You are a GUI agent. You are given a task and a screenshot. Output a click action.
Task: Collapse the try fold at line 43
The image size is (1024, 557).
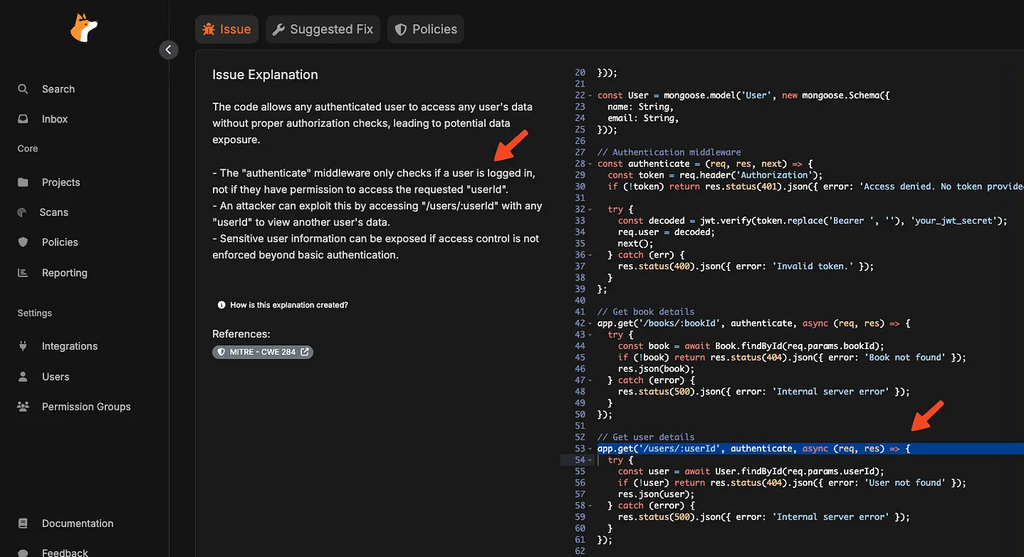(x=590, y=335)
